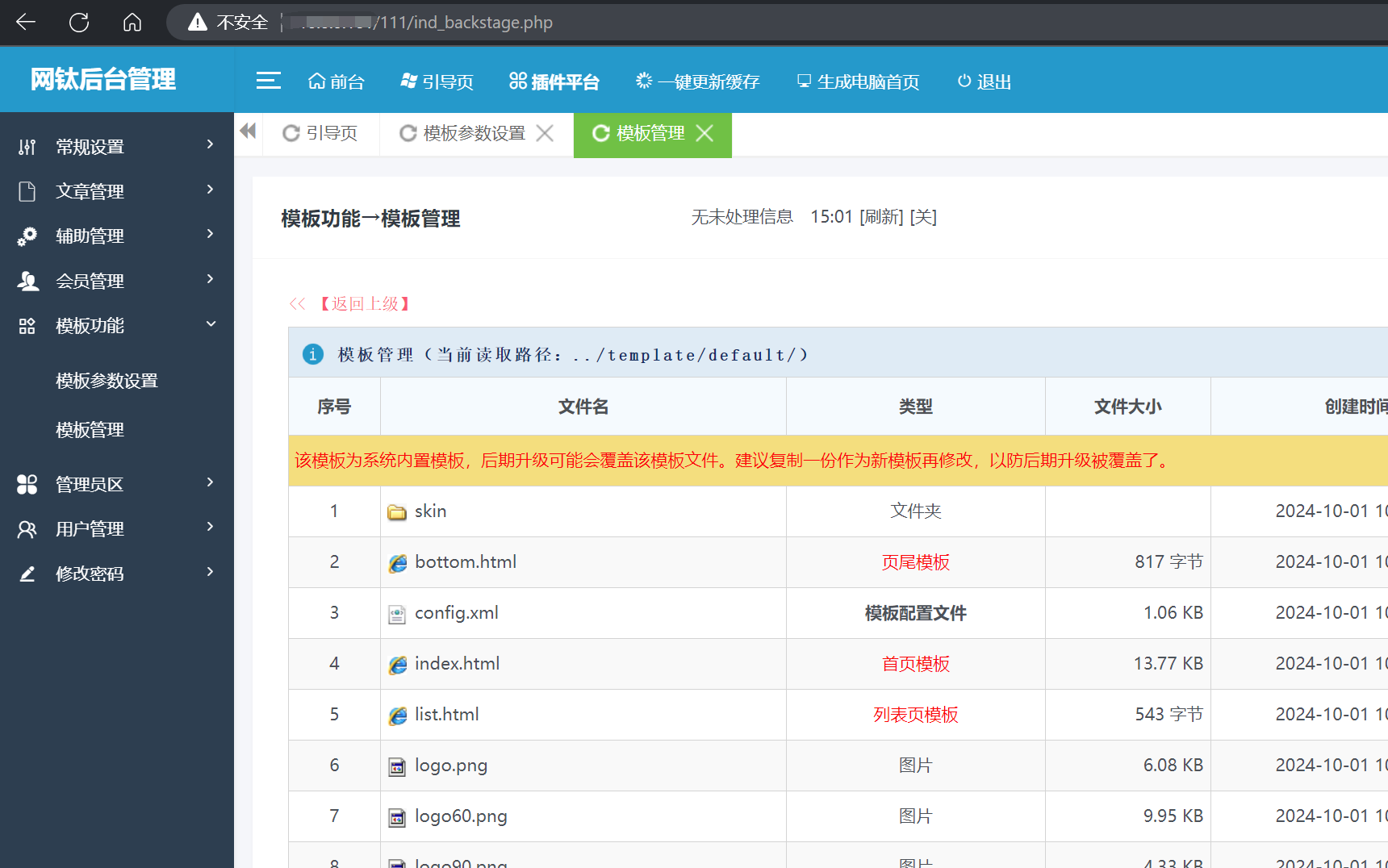Click 首页模板 type label
Image resolution: width=1388 pixels, height=868 pixels.
click(916, 664)
